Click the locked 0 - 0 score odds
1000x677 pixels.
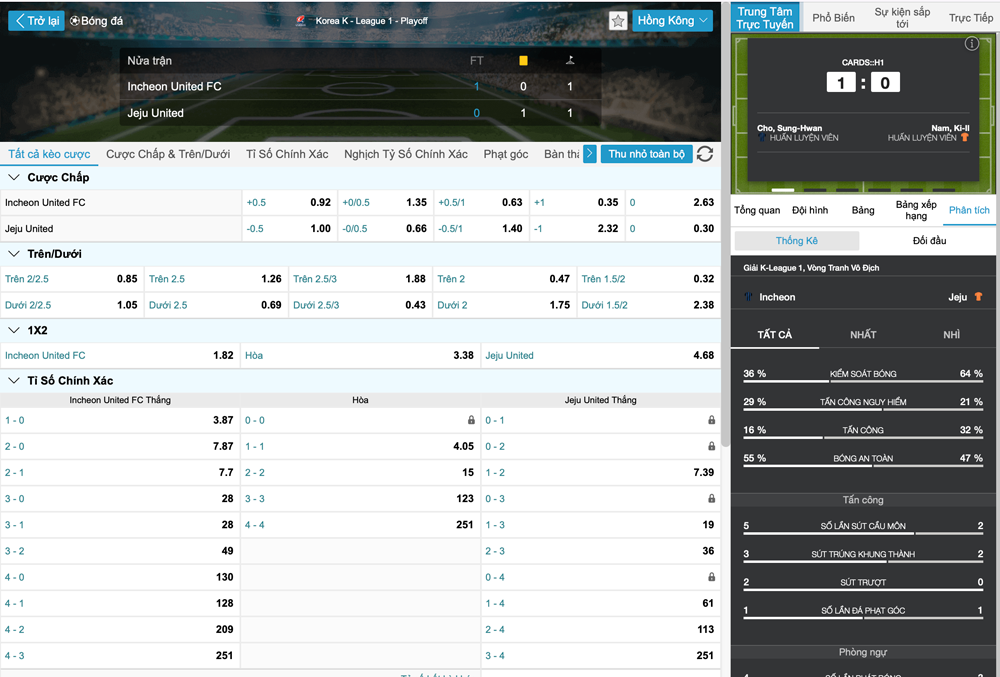coord(471,420)
